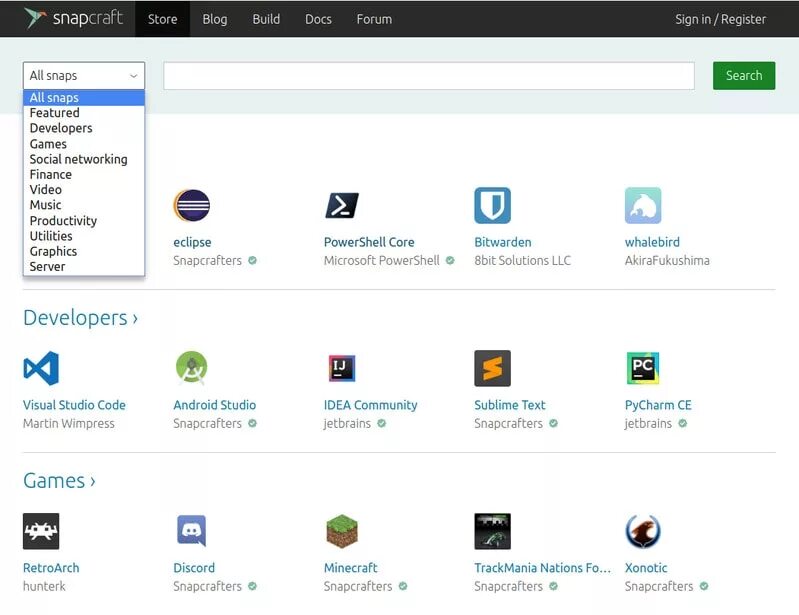Open the Xonotic title link
Viewport: 799px width, 615px height.
646,568
